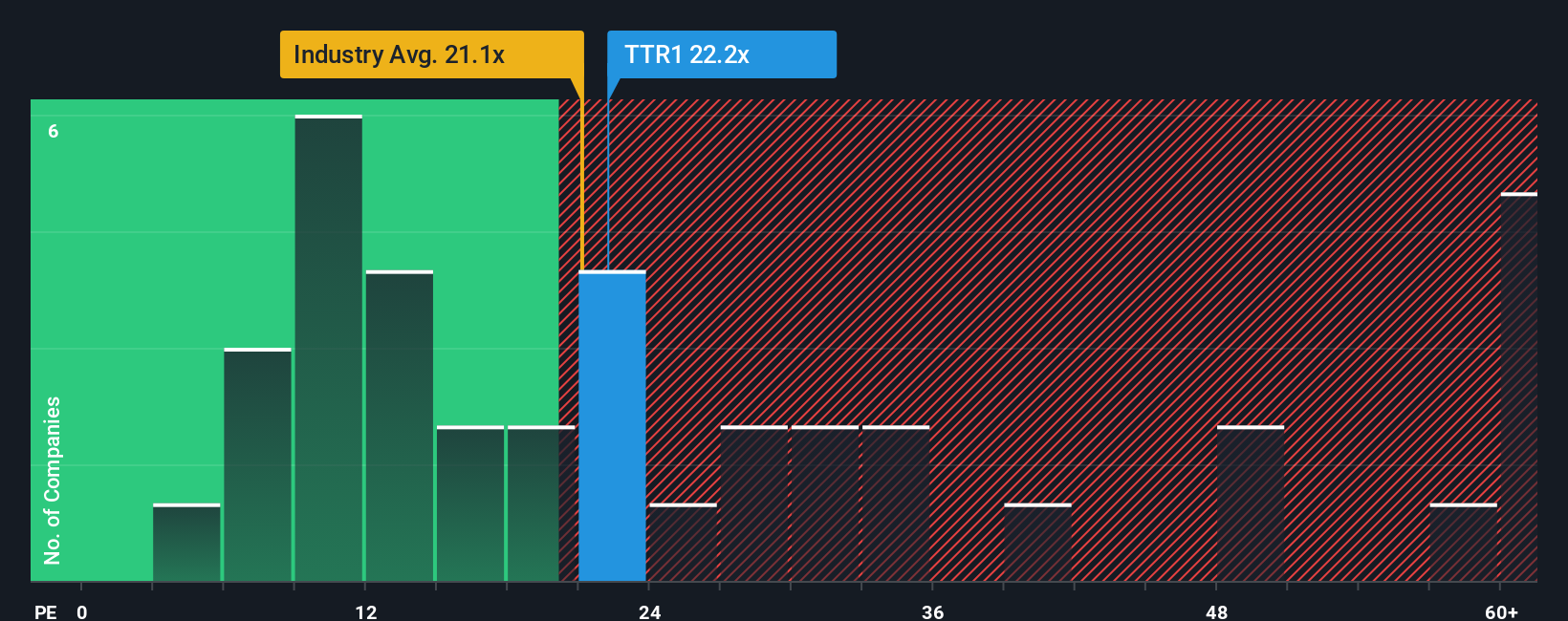Click the x-axis label 24
The image size is (1568, 621).
(x=649, y=611)
